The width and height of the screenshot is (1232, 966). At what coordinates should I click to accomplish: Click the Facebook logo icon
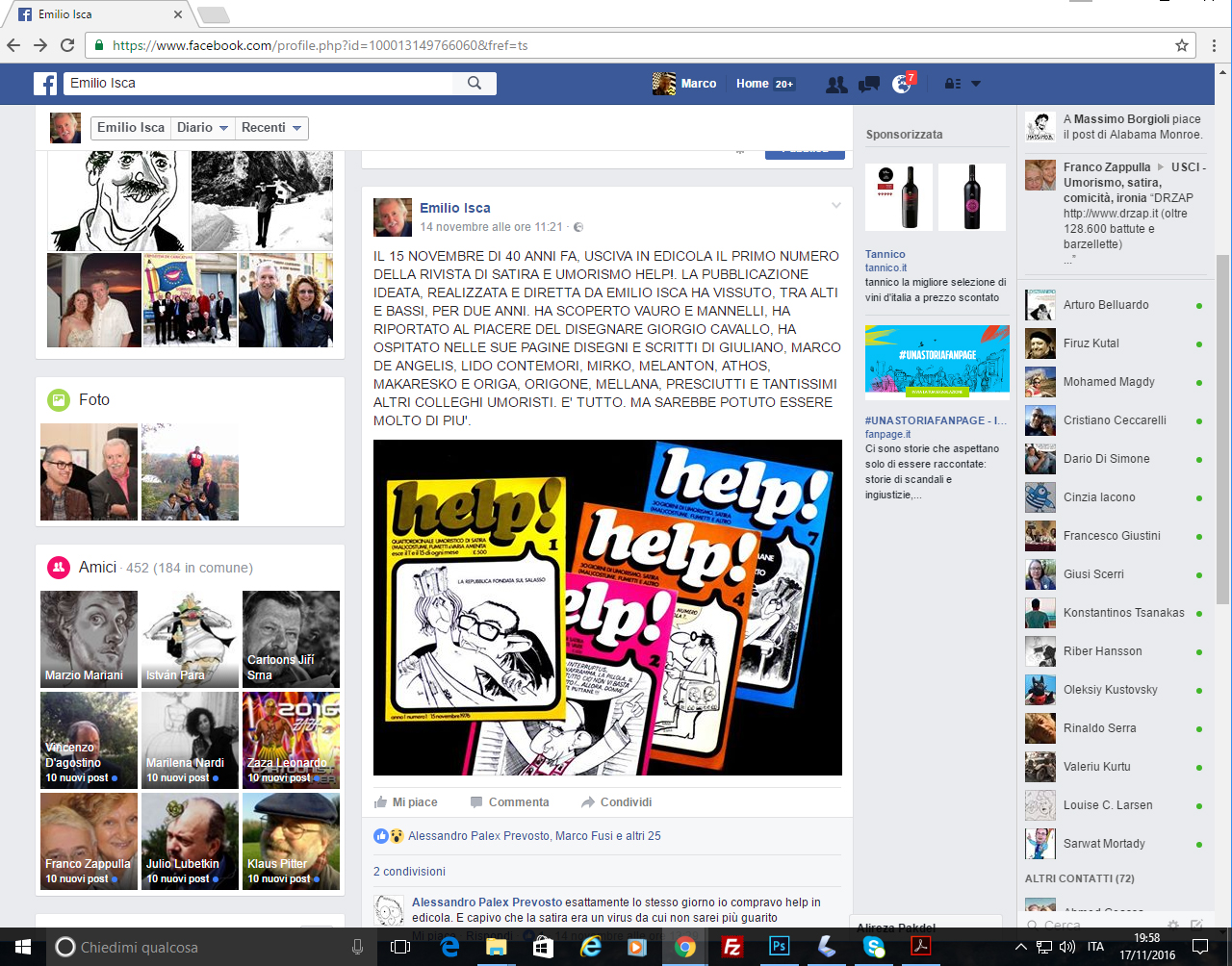pyautogui.click(x=45, y=84)
